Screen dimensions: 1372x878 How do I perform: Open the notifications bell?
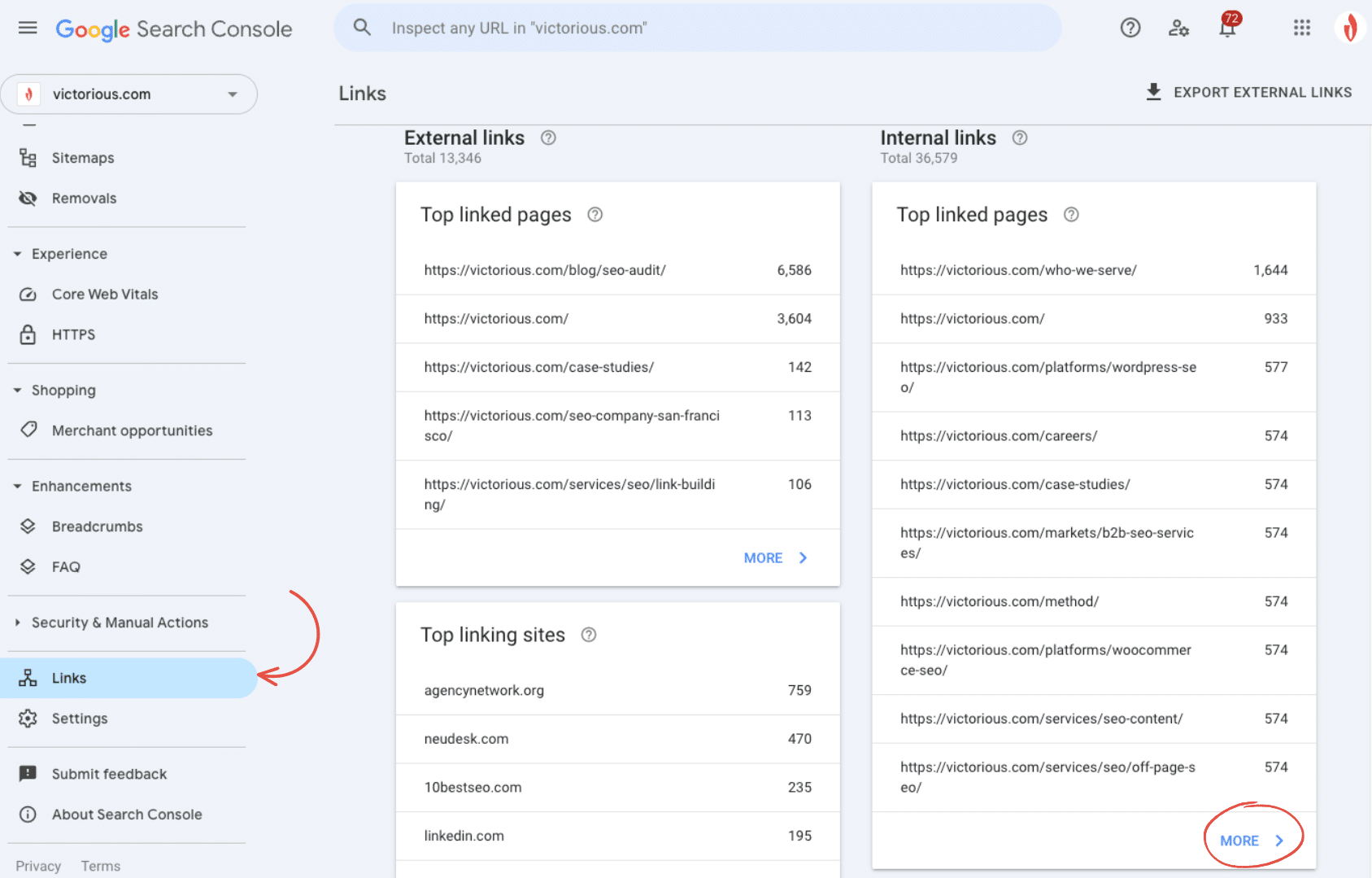pyautogui.click(x=1227, y=28)
